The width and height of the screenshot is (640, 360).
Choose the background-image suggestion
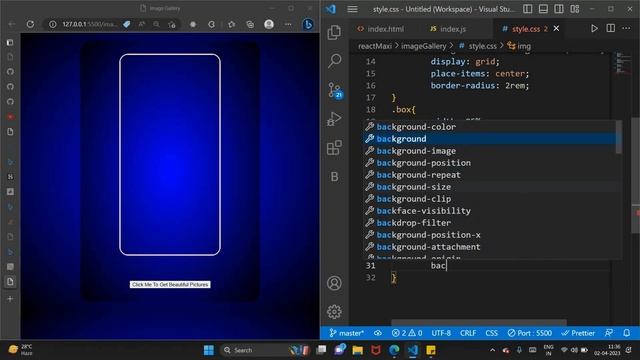[490, 151]
